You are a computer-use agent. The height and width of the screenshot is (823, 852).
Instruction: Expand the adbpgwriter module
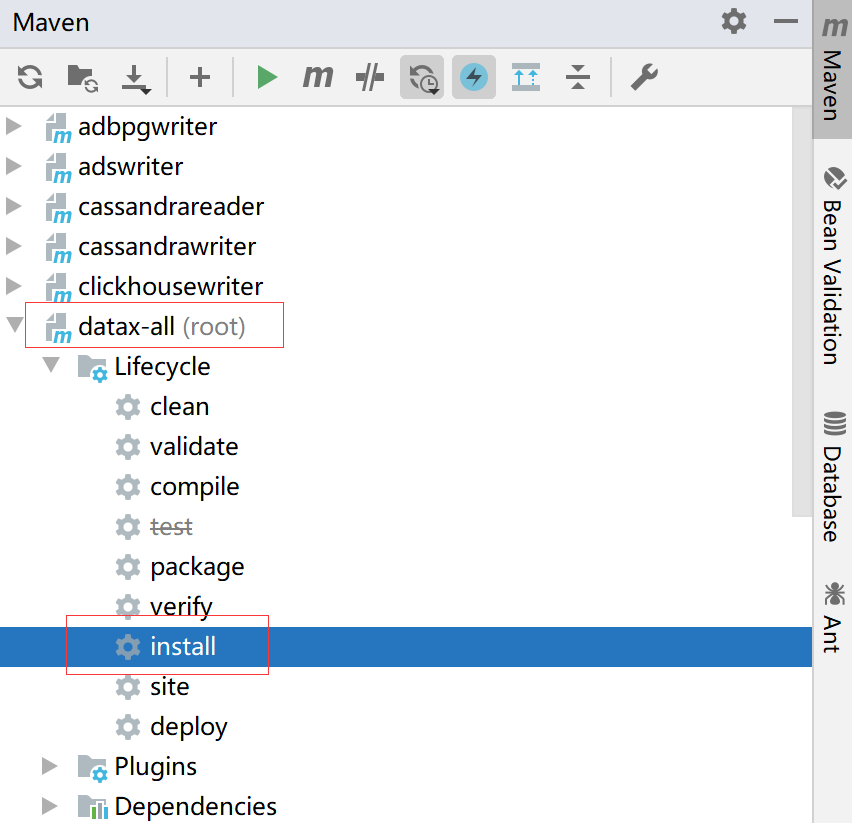14,127
